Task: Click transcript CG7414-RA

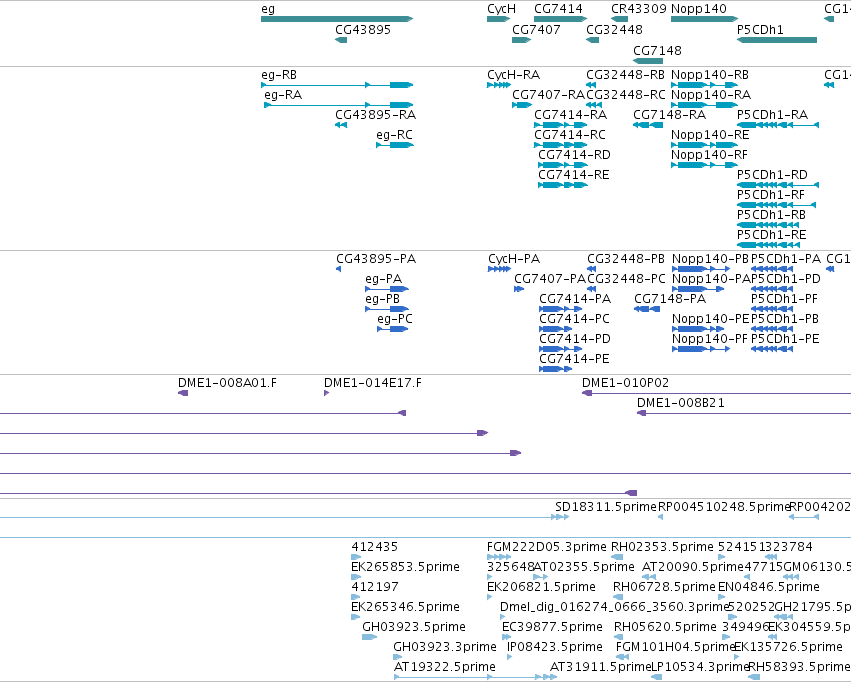Action: [x=570, y=115]
